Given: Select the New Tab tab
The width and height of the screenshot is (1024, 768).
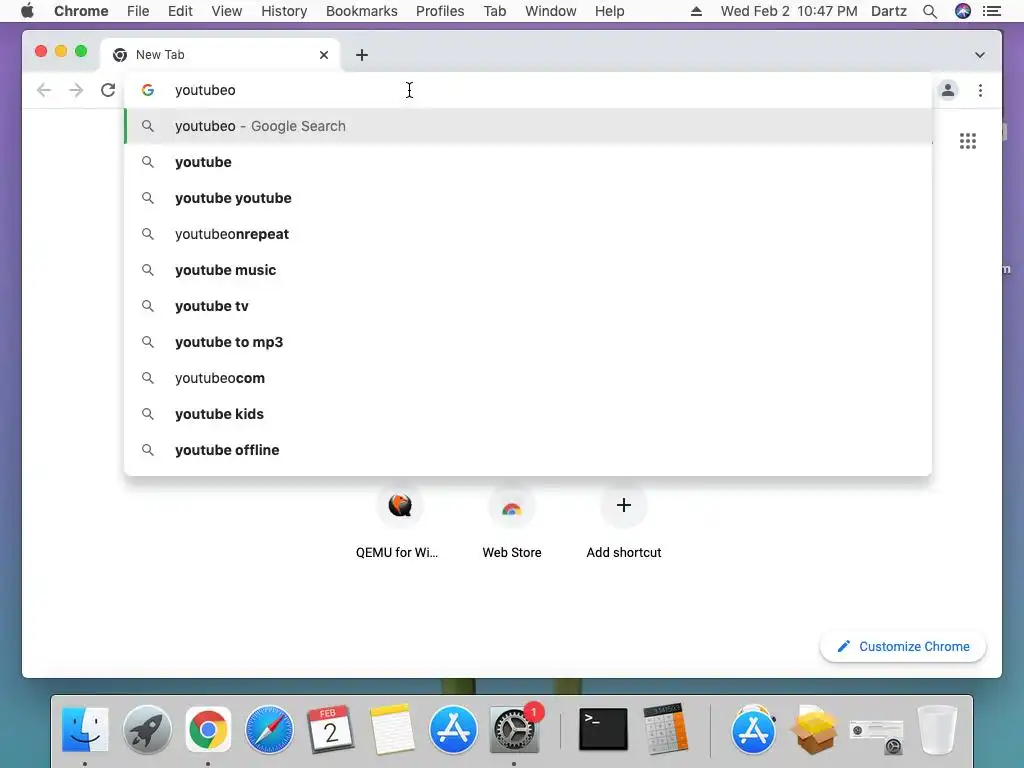Looking at the screenshot, I should [220, 55].
